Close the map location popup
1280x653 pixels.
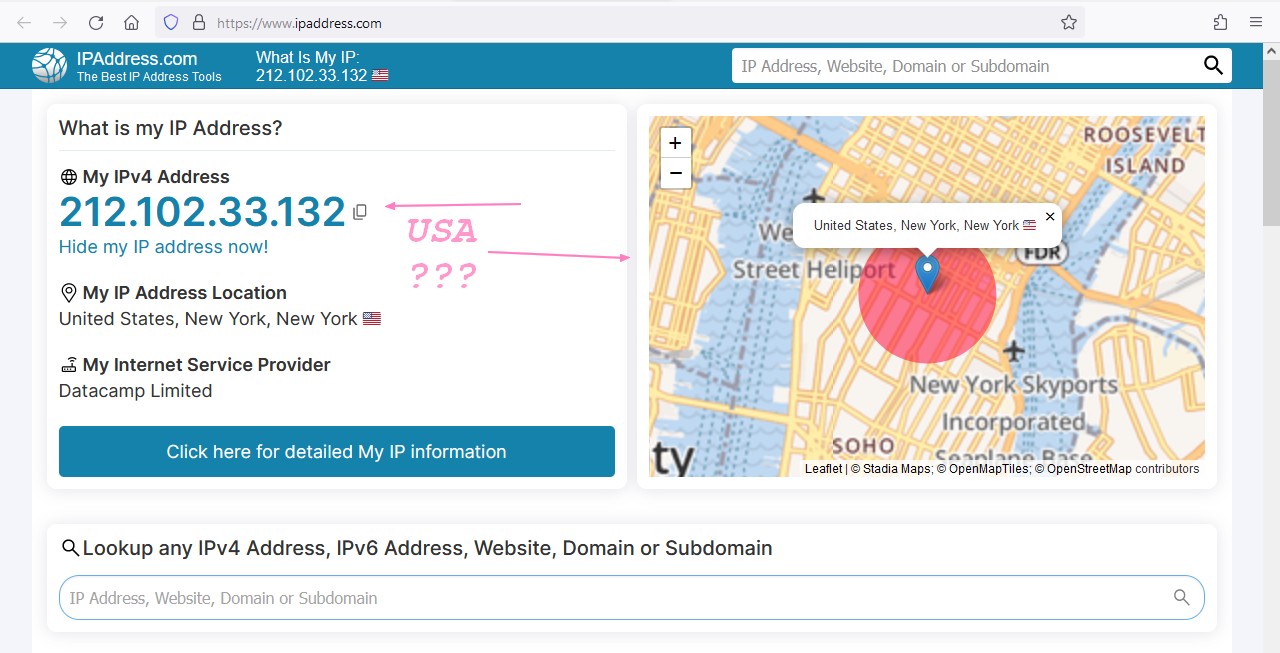[1050, 216]
